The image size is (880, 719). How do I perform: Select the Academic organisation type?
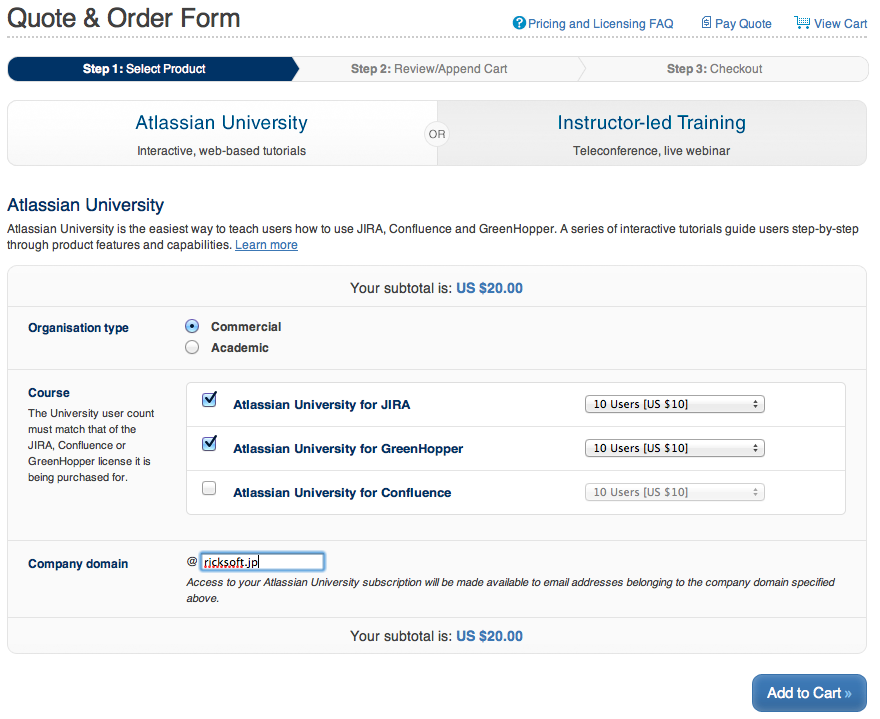coord(192,347)
